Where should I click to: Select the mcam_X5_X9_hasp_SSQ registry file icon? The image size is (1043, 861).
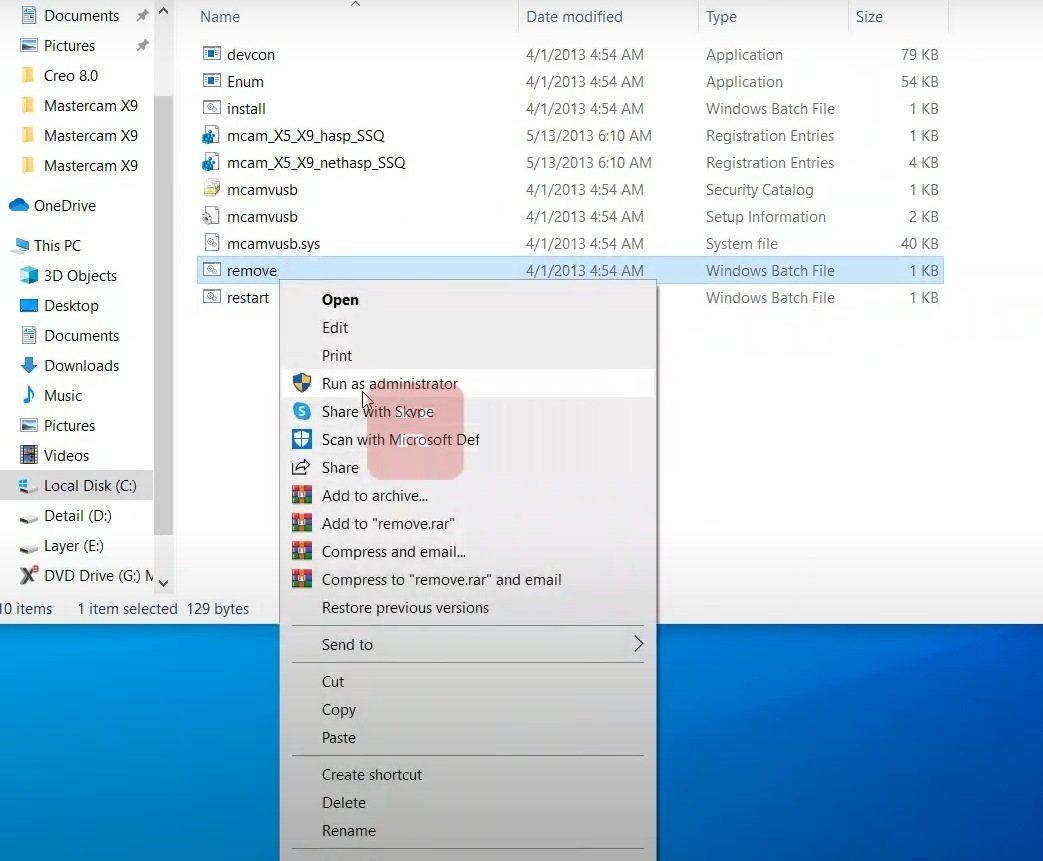pos(211,136)
